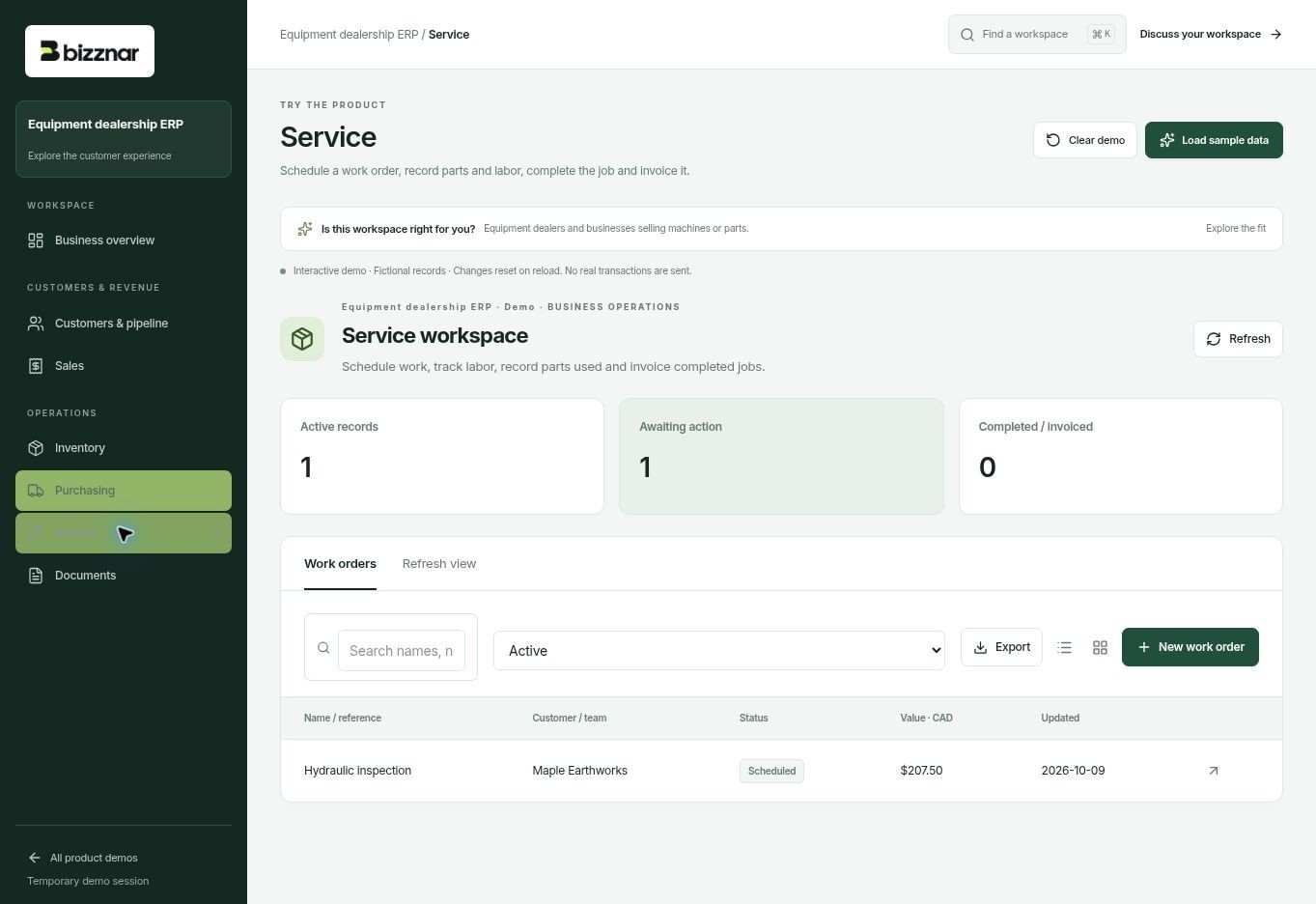Select the Awaiting action card
The width and height of the screenshot is (1316, 904).
[x=781, y=456]
